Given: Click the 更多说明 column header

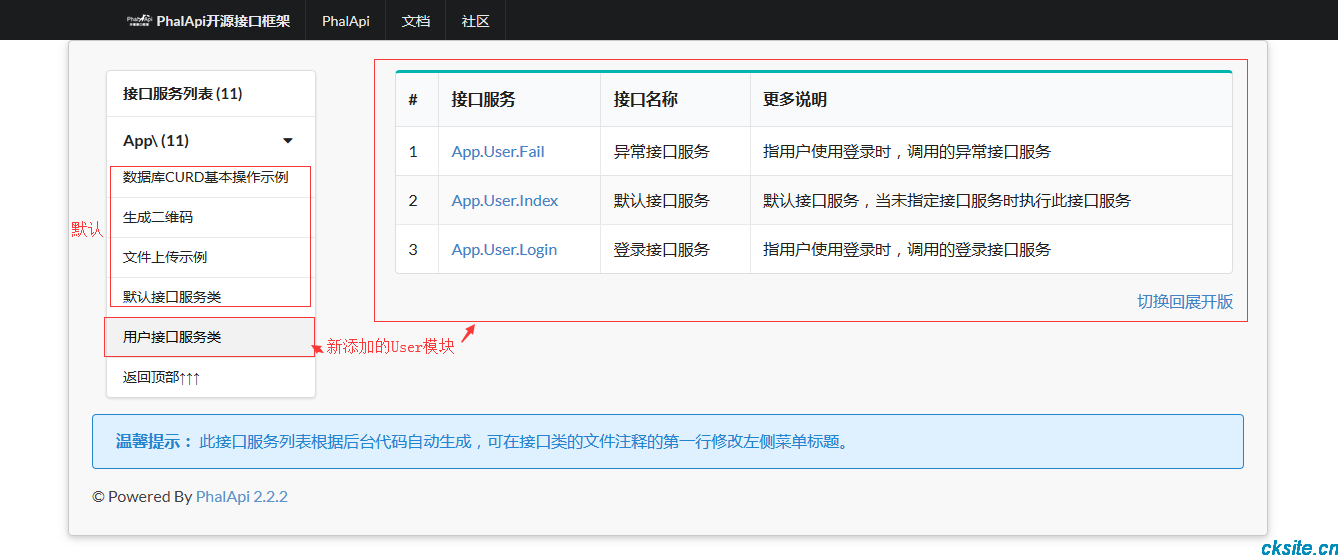Looking at the screenshot, I should (991, 100).
